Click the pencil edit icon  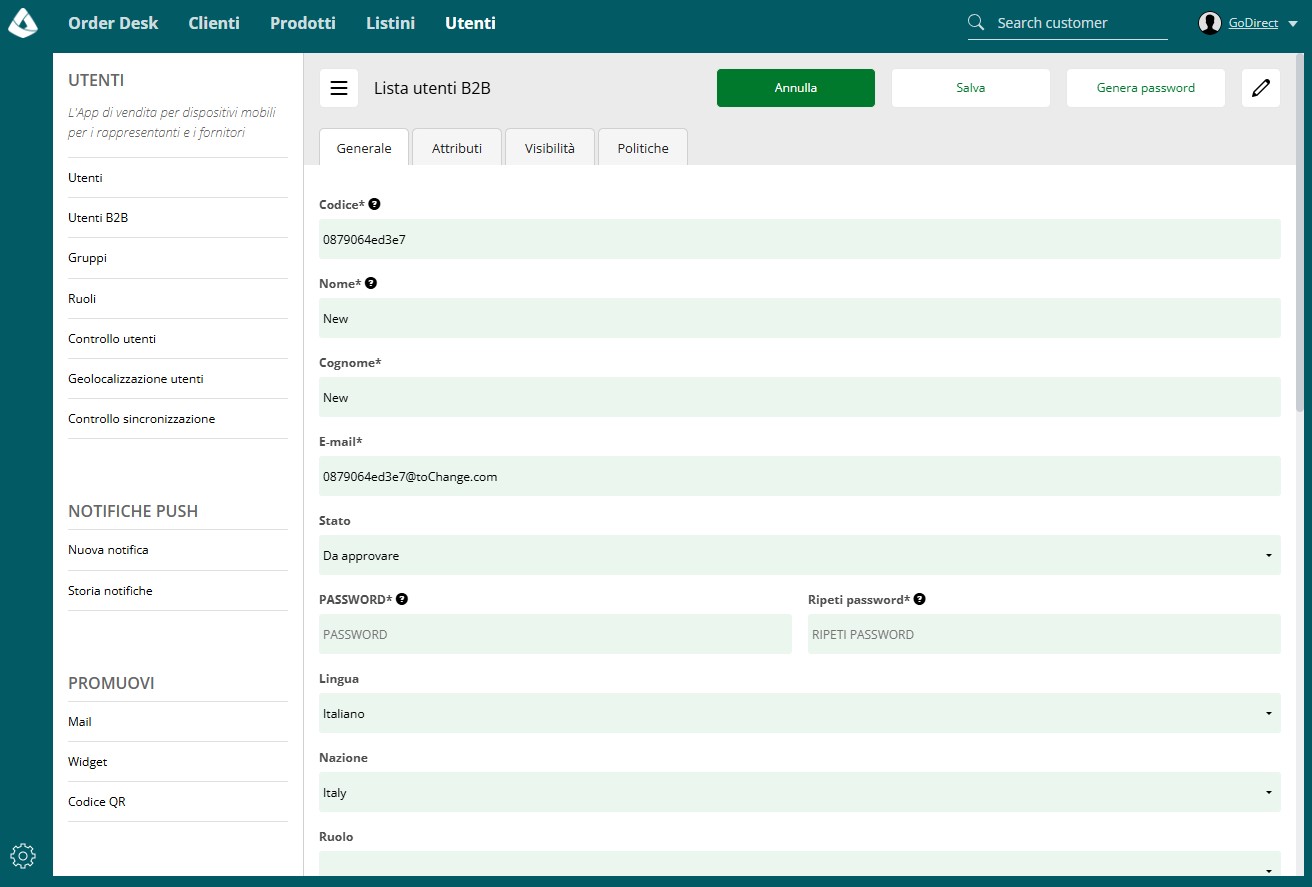coord(1261,88)
